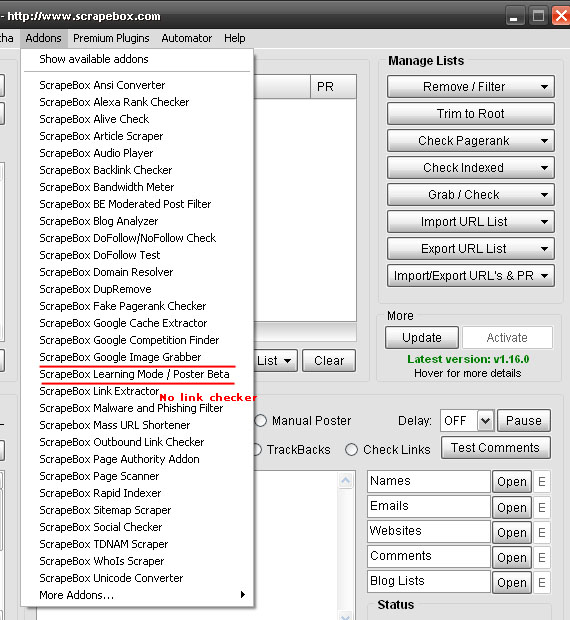Open the Help menu
The image size is (570, 620).
tap(235, 38)
